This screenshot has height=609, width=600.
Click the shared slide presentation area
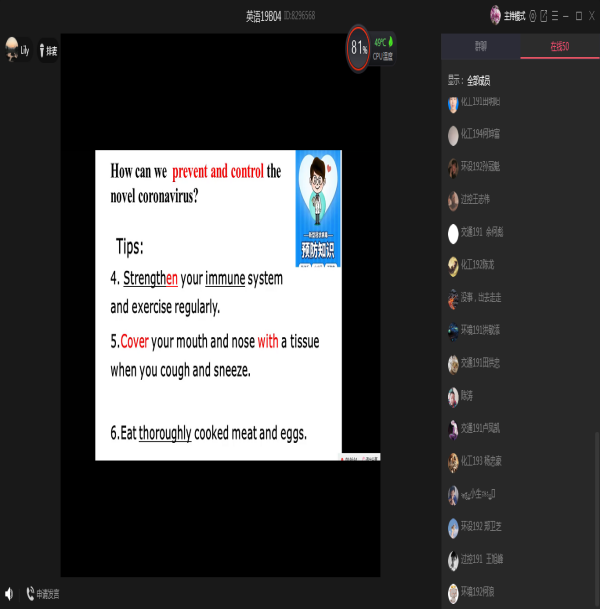point(219,305)
